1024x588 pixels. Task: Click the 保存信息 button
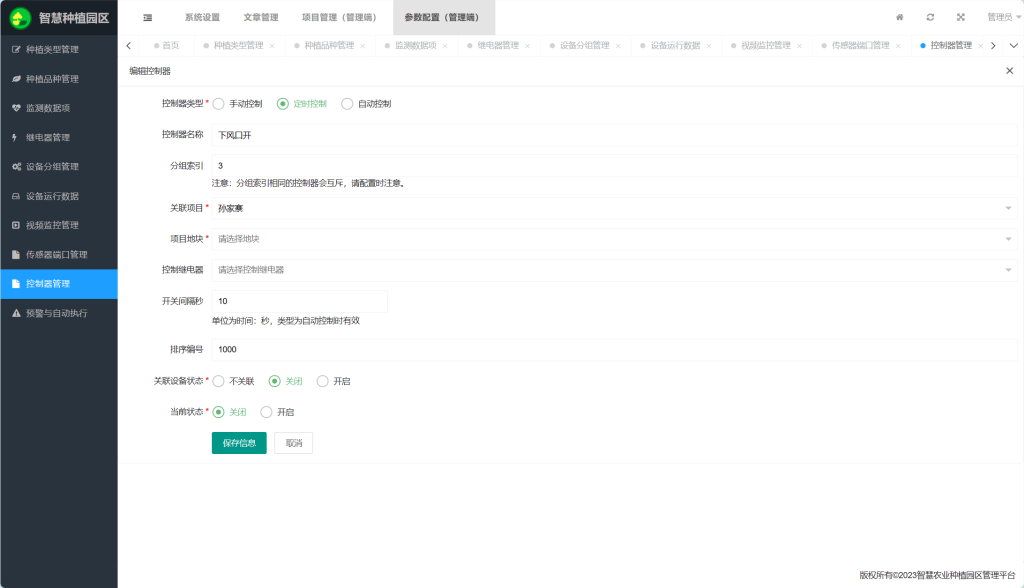(239, 443)
